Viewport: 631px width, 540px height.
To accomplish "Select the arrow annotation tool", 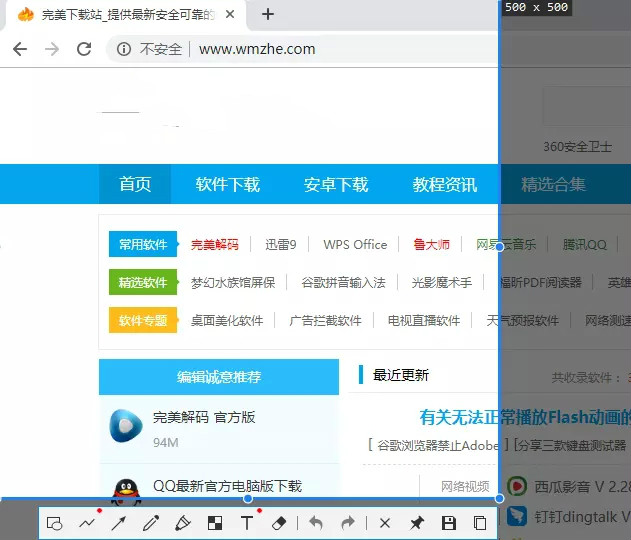I will click(119, 523).
